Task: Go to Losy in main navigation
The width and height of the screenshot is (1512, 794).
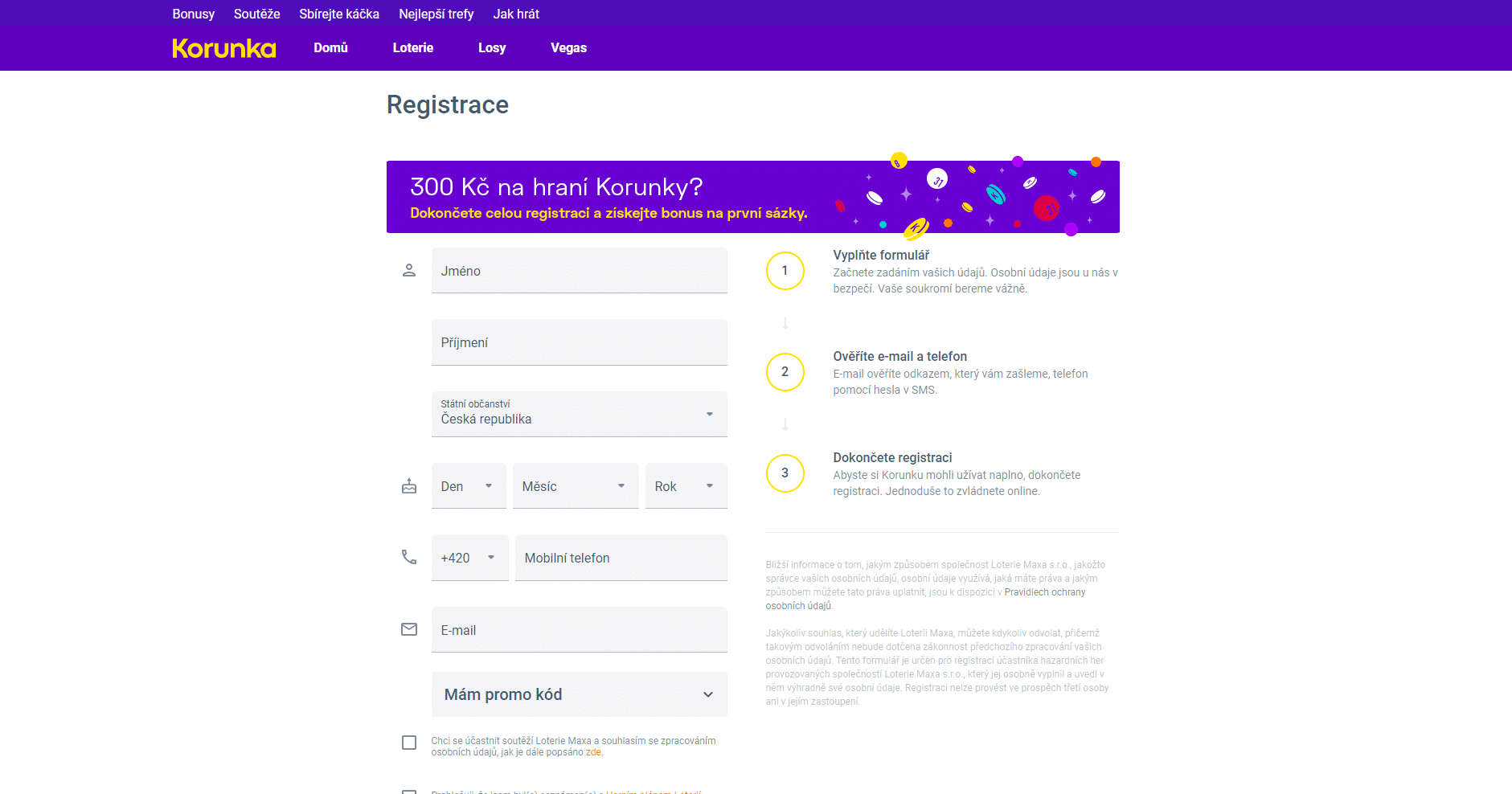Action: (x=492, y=47)
